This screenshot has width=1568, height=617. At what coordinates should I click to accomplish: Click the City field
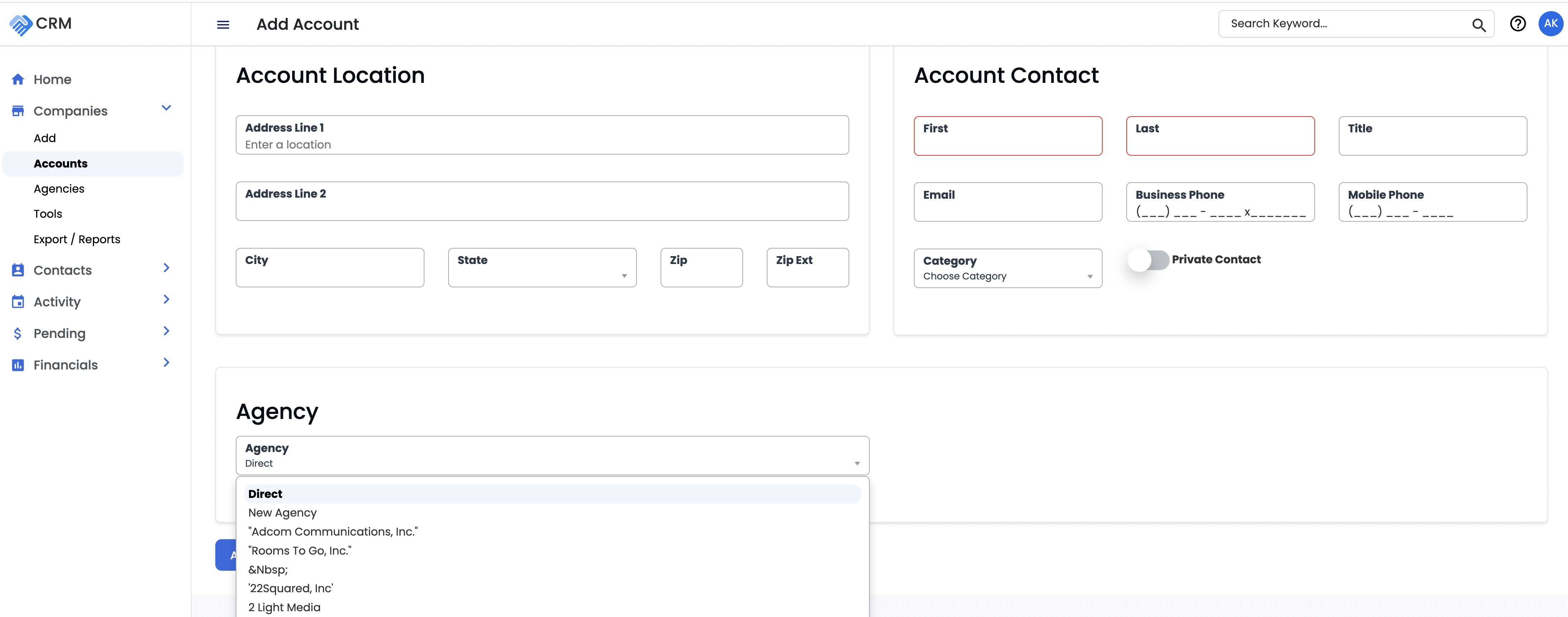(330, 268)
